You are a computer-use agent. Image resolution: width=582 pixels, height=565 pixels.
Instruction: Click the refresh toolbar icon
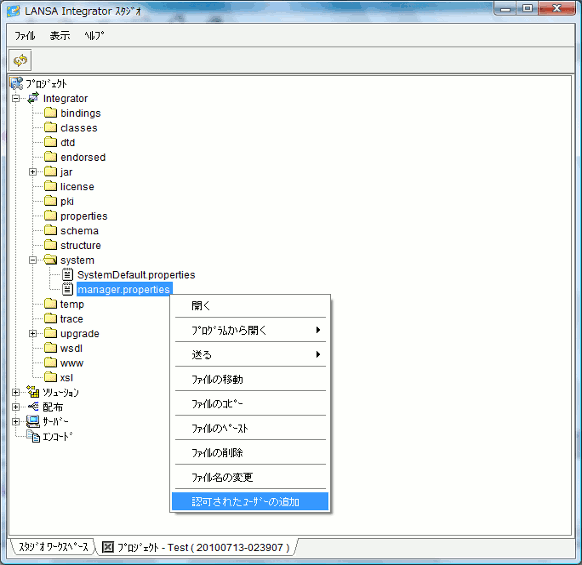20,60
